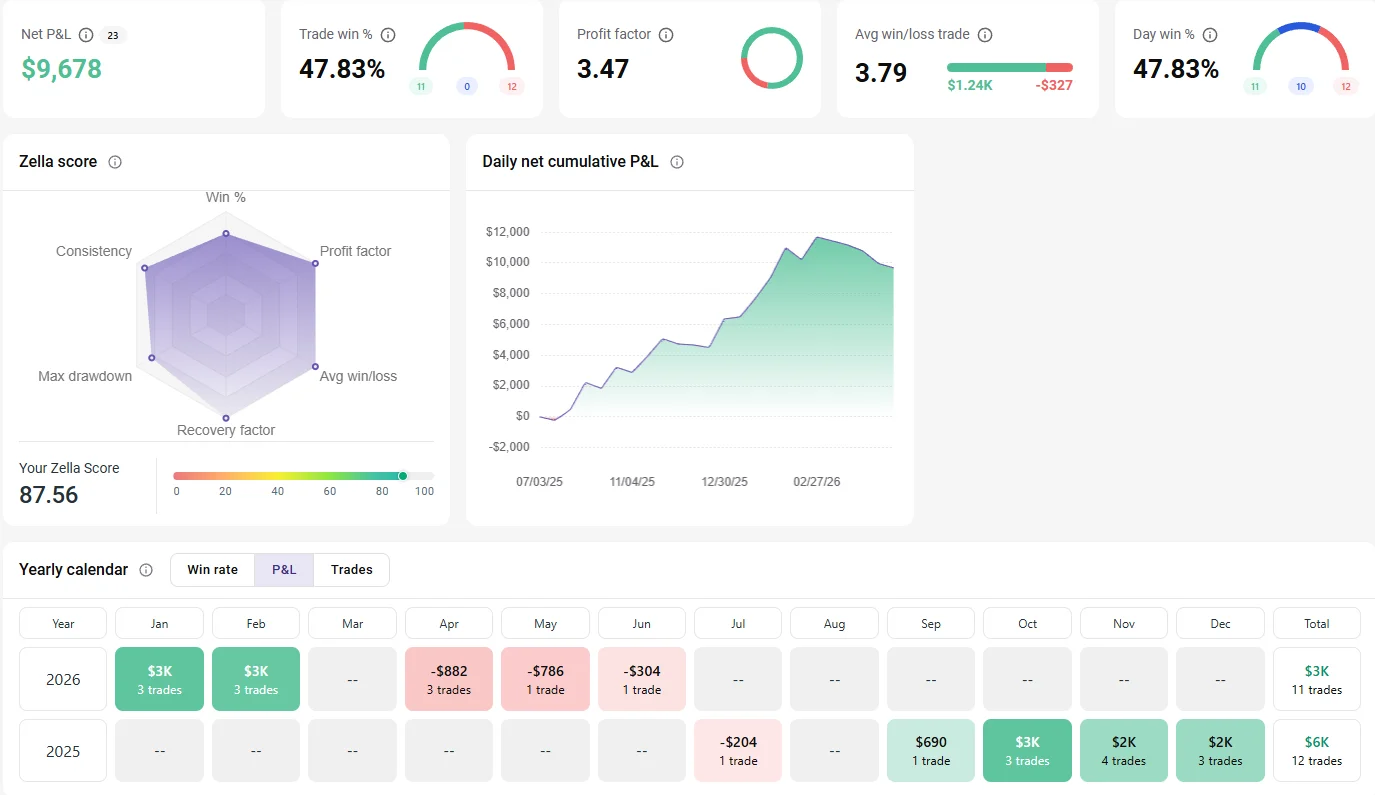
Task: Click the 2025 year row button
Action: point(63,751)
